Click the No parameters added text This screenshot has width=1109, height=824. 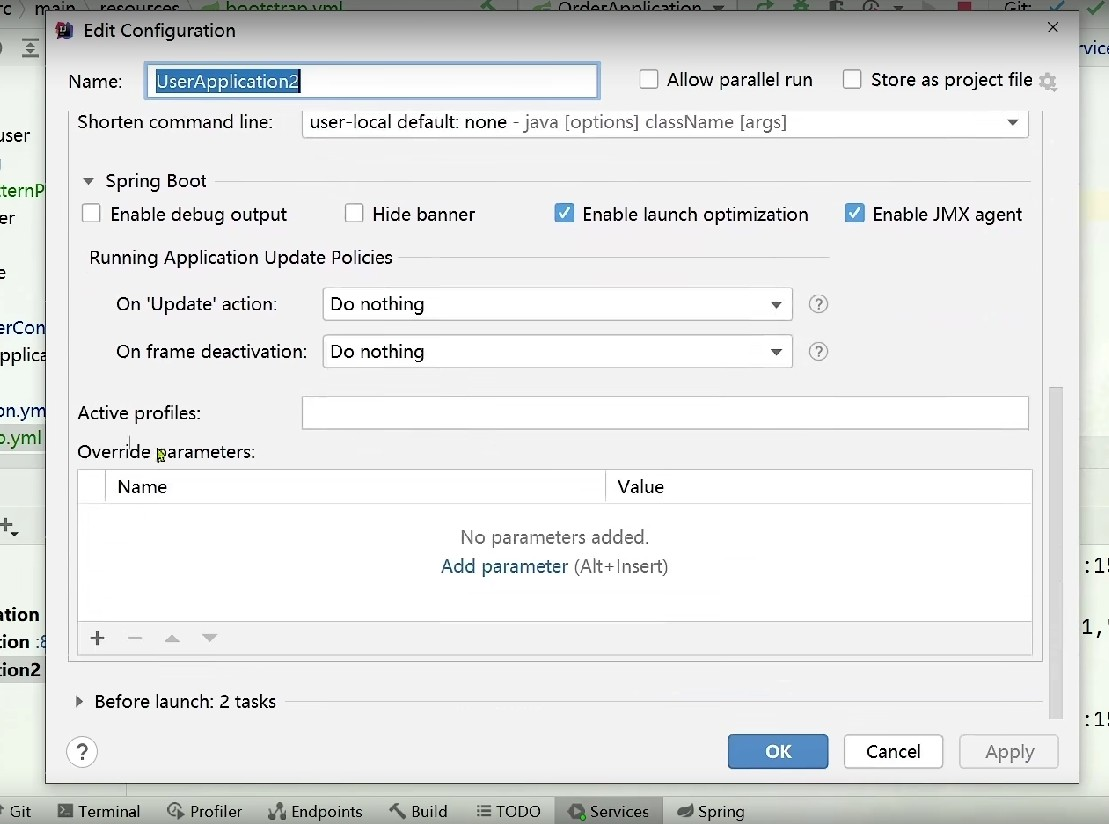[554, 538]
